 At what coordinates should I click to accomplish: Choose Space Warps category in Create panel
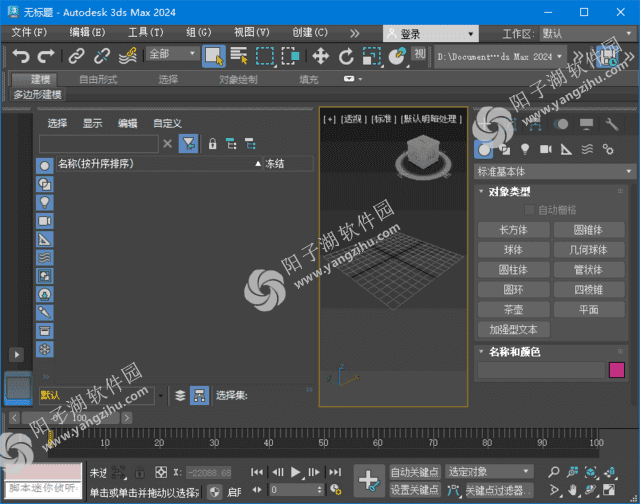587,150
